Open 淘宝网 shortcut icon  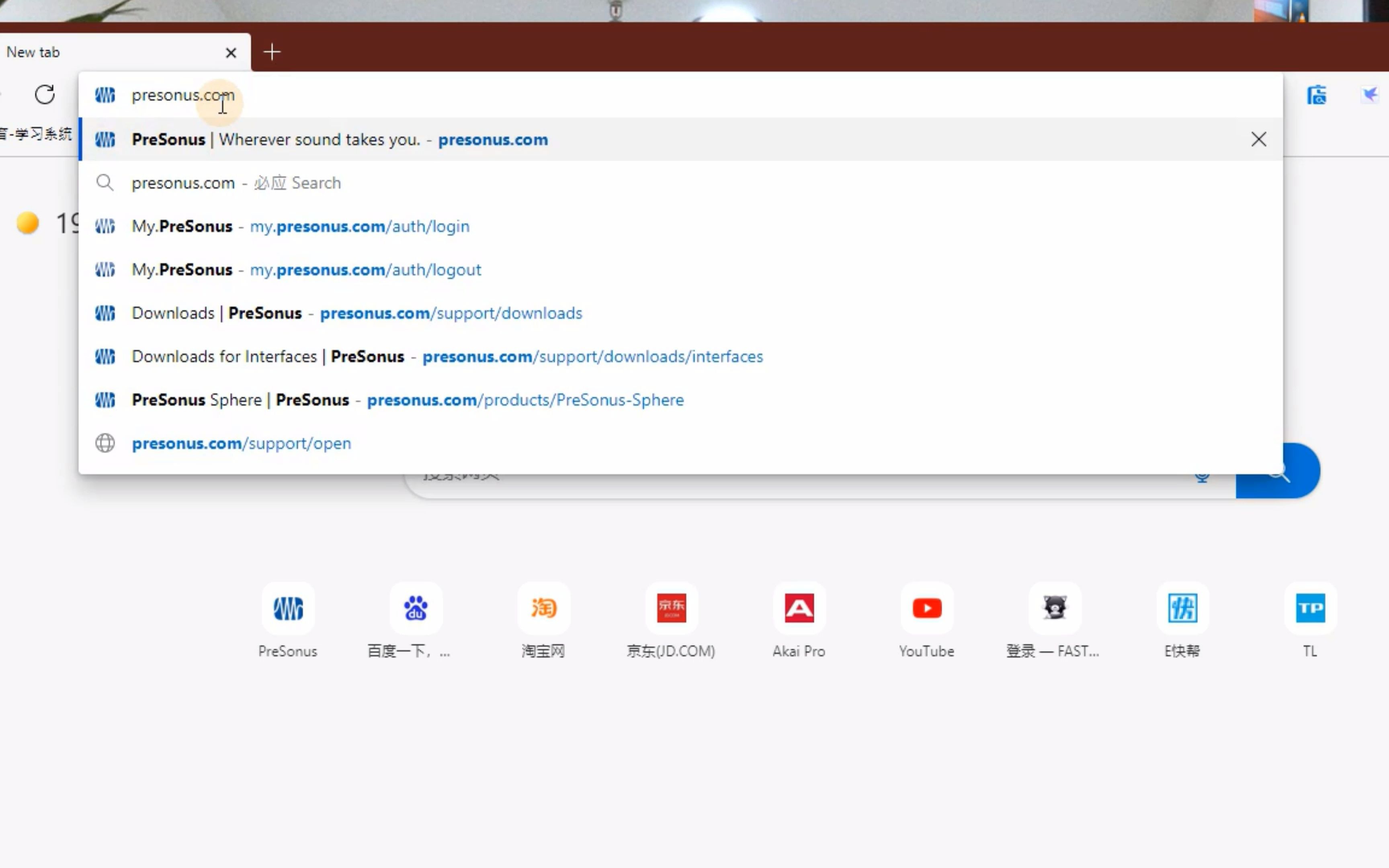pyautogui.click(x=543, y=607)
